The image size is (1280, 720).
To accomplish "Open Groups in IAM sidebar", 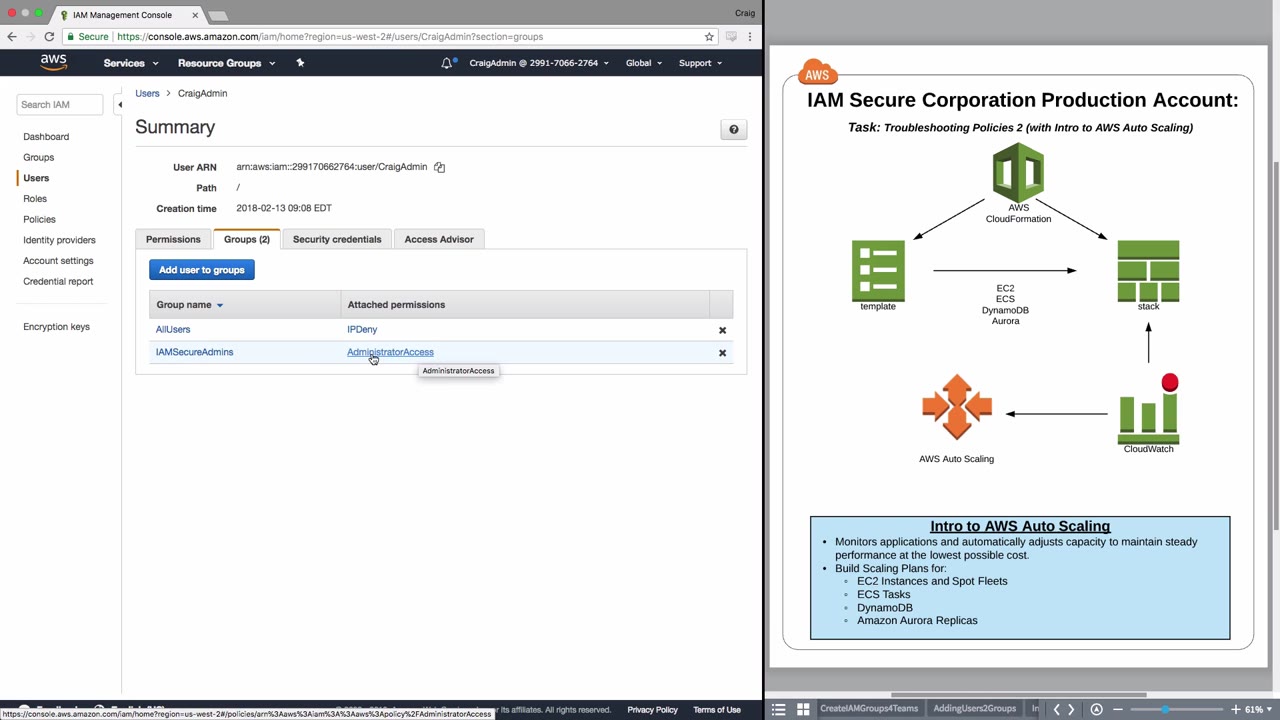I will click(x=39, y=158).
